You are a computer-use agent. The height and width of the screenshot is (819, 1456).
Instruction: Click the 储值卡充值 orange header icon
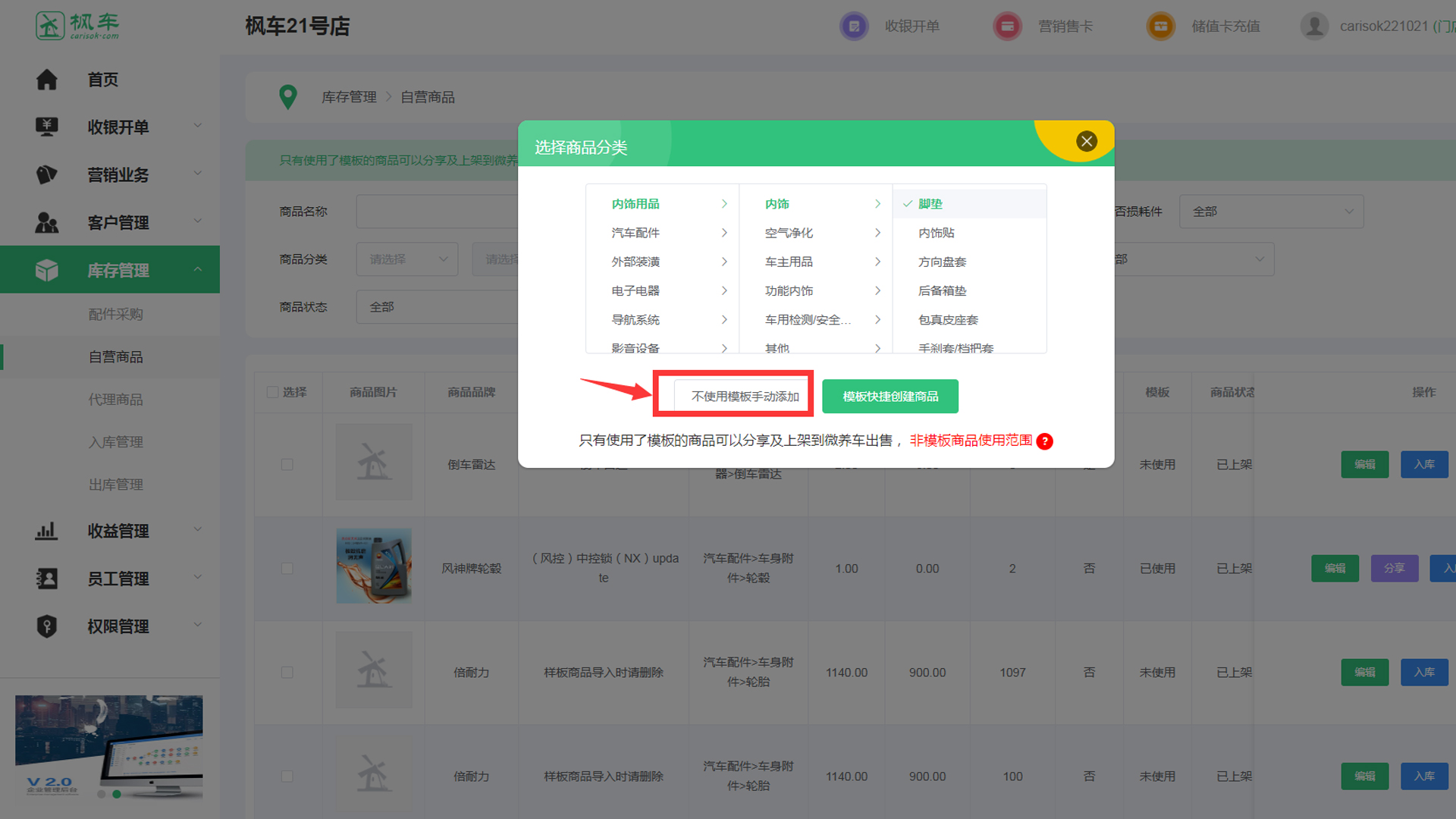click(x=1160, y=27)
